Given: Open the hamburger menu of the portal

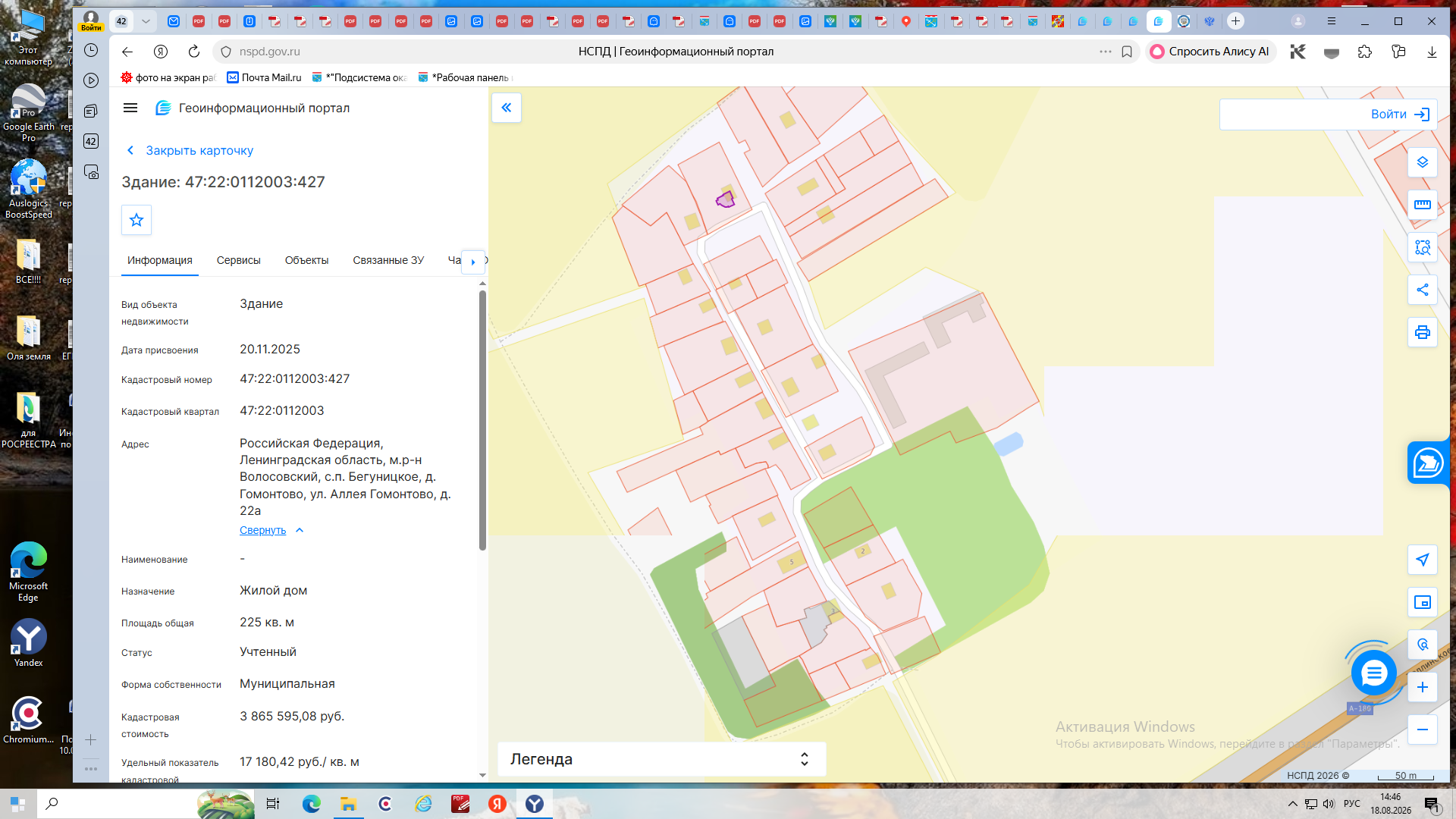Looking at the screenshot, I should [x=130, y=108].
